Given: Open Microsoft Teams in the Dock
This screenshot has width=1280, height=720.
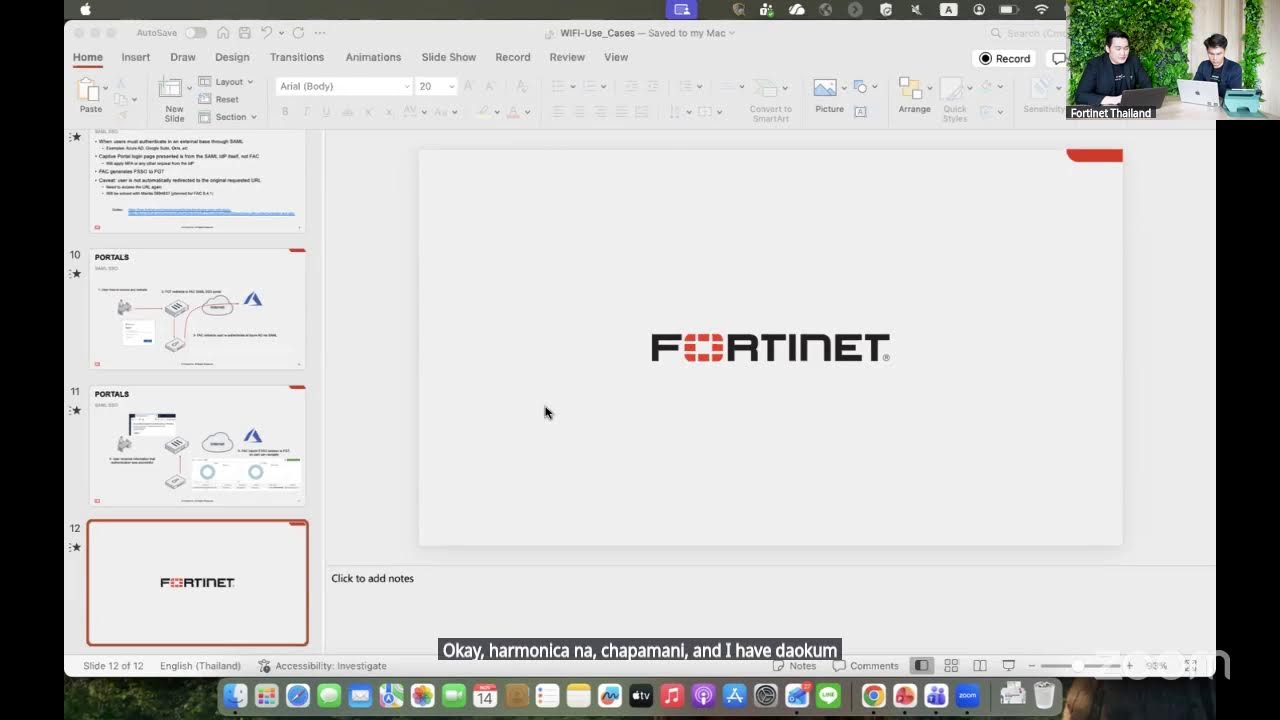Looking at the screenshot, I should tap(936, 695).
